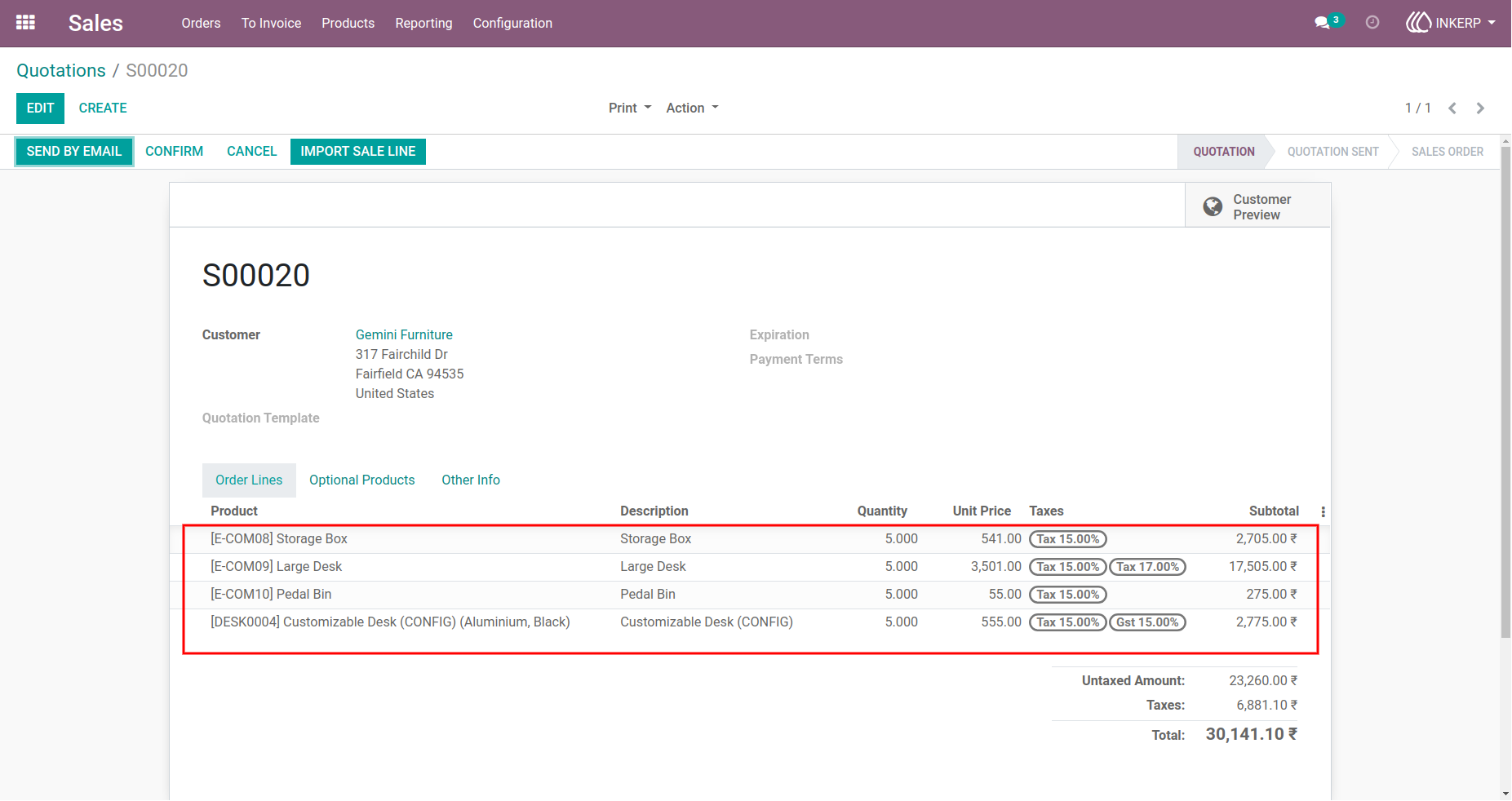Click the Customer Preview globe icon
1512x801 pixels.
click(x=1213, y=206)
